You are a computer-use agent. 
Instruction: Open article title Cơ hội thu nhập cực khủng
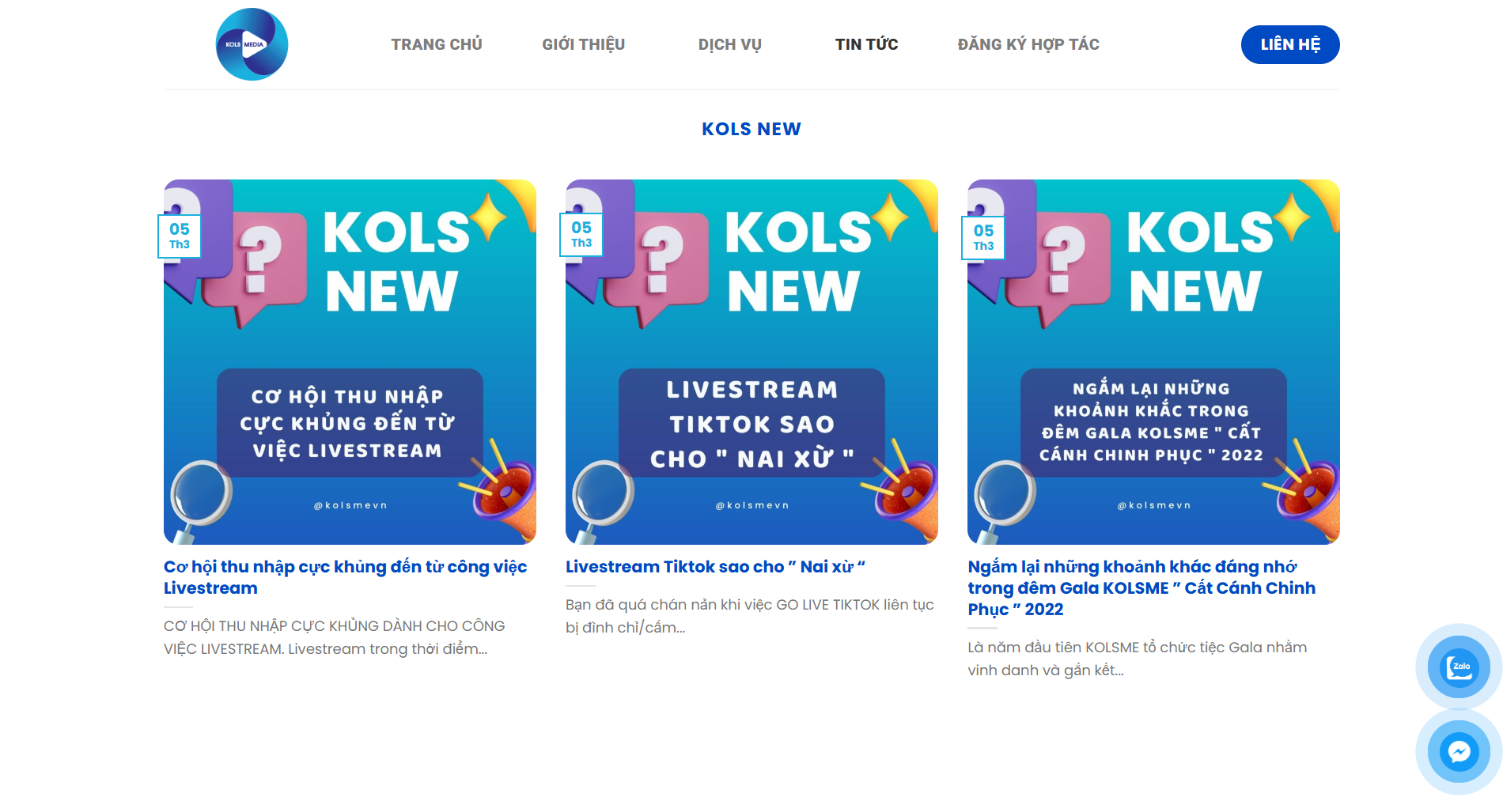(346, 577)
